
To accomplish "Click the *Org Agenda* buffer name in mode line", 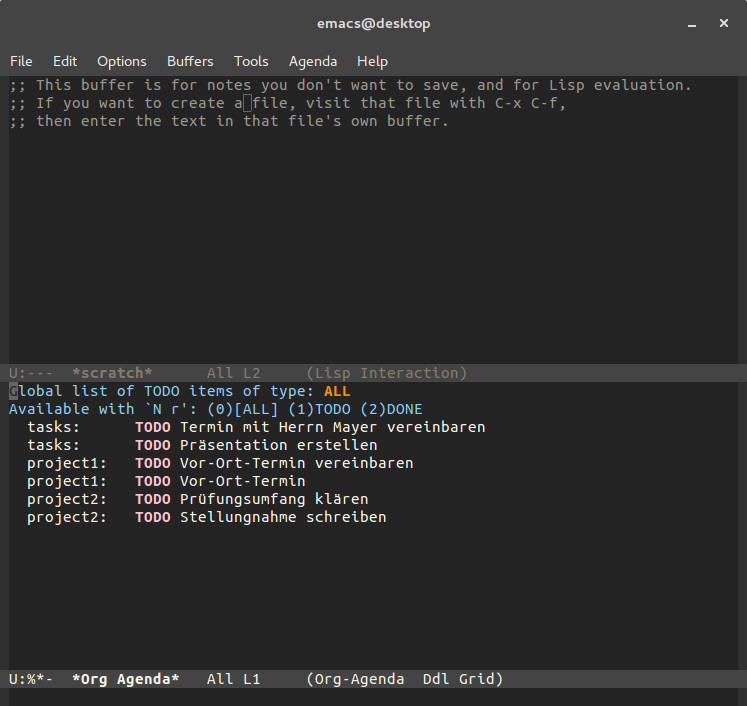I will [x=126, y=679].
